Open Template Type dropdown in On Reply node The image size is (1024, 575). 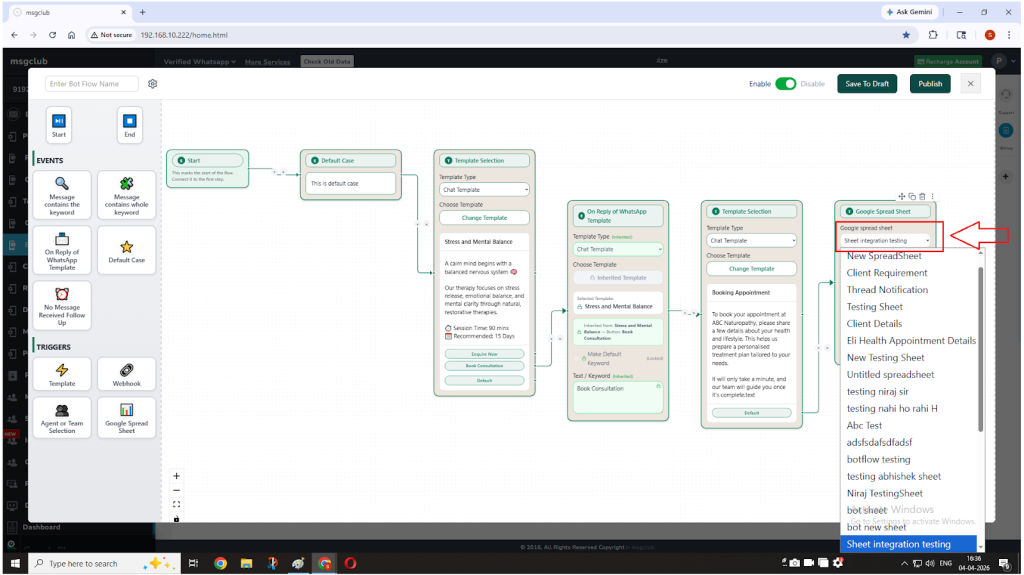click(617, 249)
